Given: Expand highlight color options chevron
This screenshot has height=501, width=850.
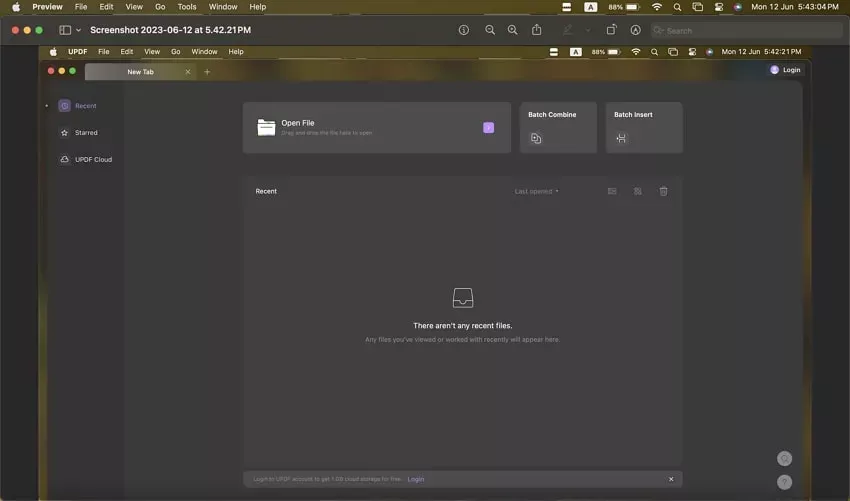Looking at the screenshot, I should click(x=588, y=30).
